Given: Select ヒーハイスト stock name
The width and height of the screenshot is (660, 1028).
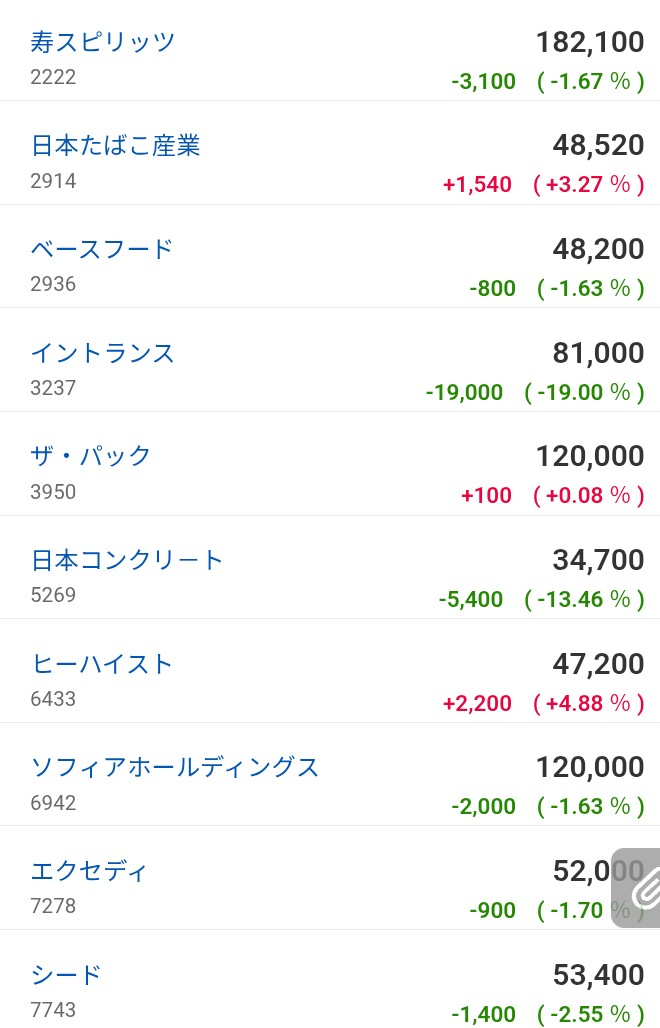Looking at the screenshot, I should pos(102,663).
